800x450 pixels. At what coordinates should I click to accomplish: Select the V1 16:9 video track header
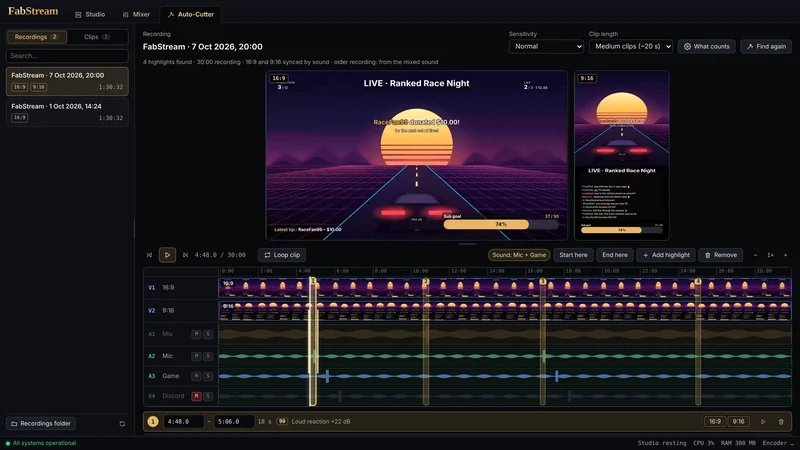[x=181, y=288]
